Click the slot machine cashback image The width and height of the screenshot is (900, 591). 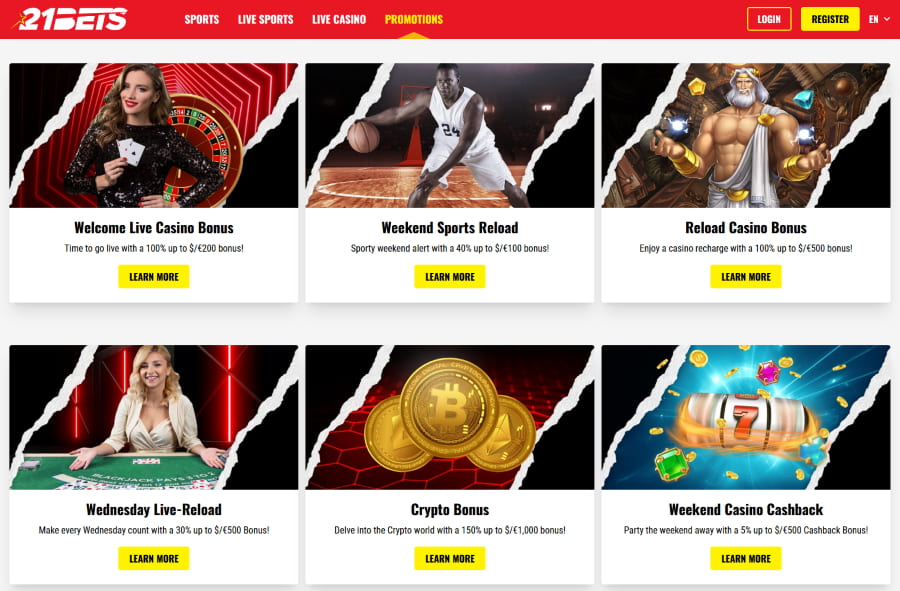click(746, 417)
